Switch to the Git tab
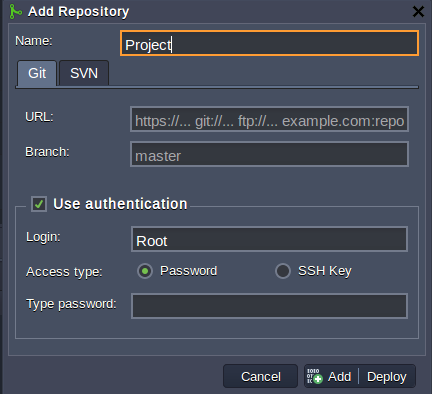The width and height of the screenshot is (432, 394). [37, 73]
